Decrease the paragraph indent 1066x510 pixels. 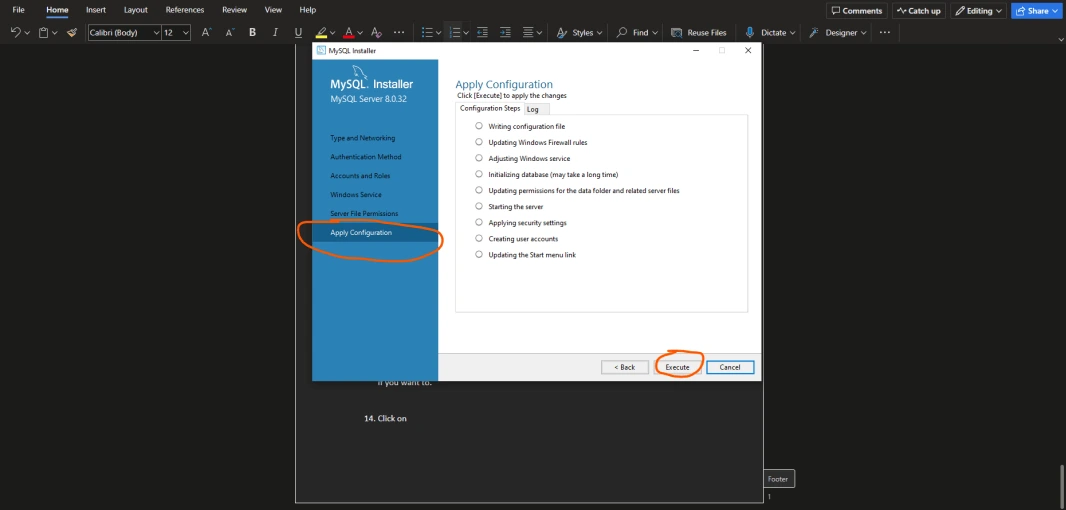482,32
